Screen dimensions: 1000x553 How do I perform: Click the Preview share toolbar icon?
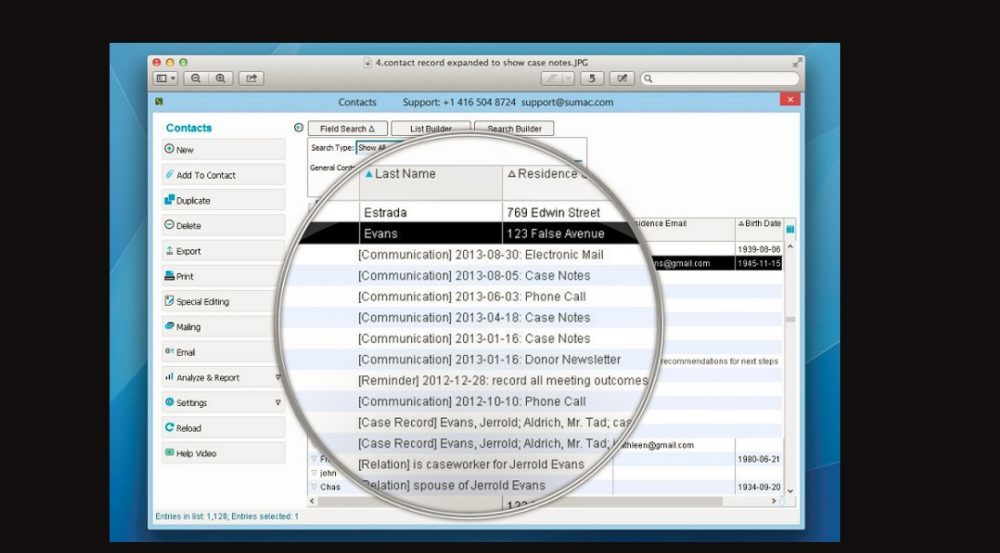pyautogui.click(x=251, y=78)
